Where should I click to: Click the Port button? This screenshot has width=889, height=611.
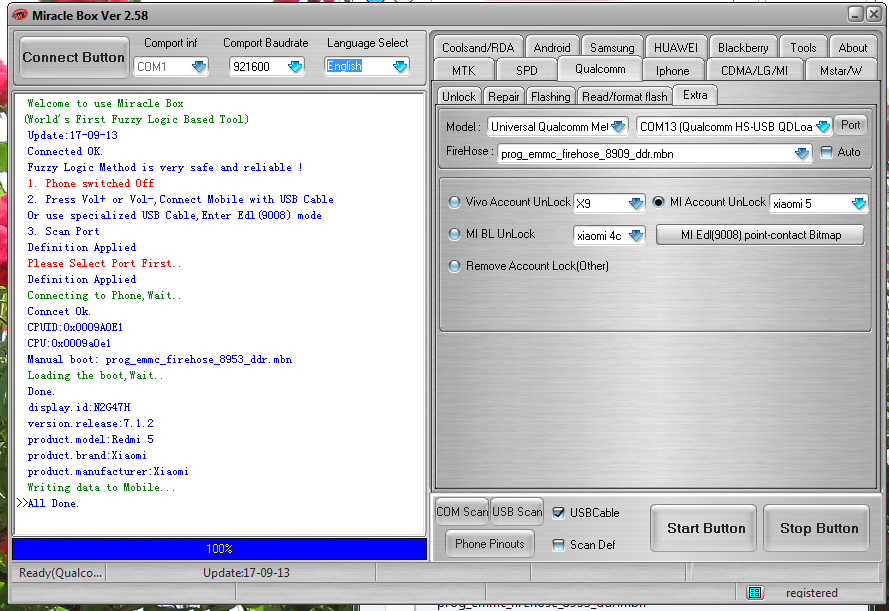[x=850, y=125]
